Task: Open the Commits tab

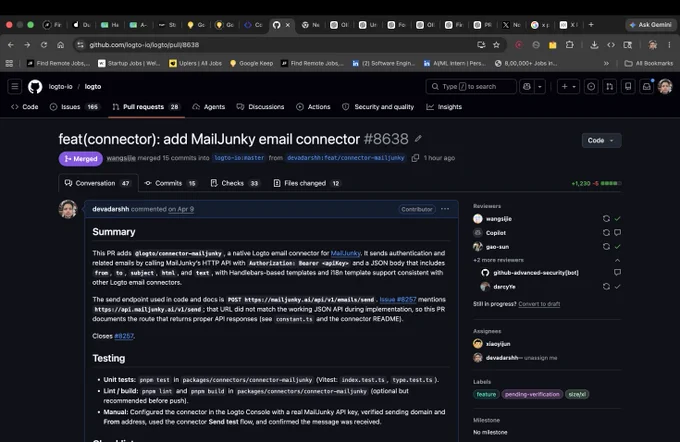Action: point(170,183)
